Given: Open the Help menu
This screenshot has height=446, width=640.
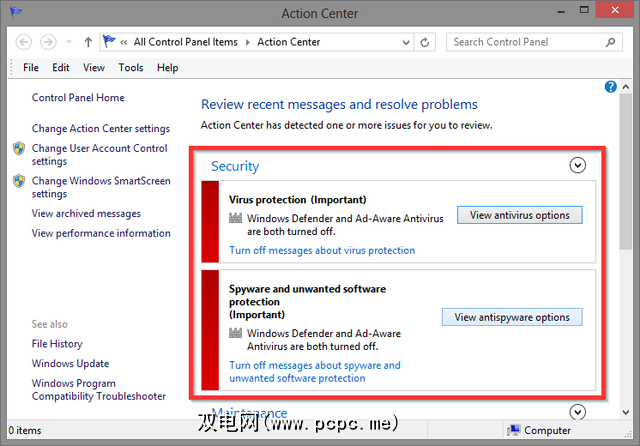Looking at the screenshot, I should click(x=167, y=68).
